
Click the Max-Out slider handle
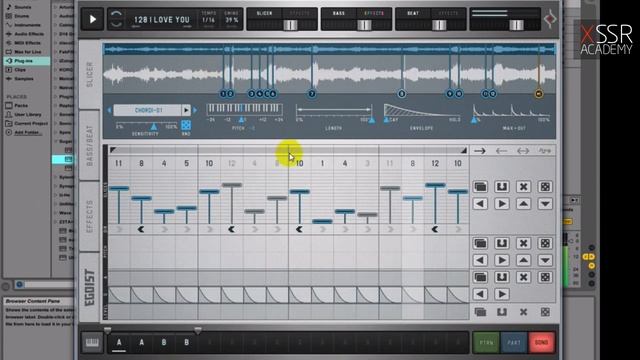pyautogui.click(x=474, y=120)
